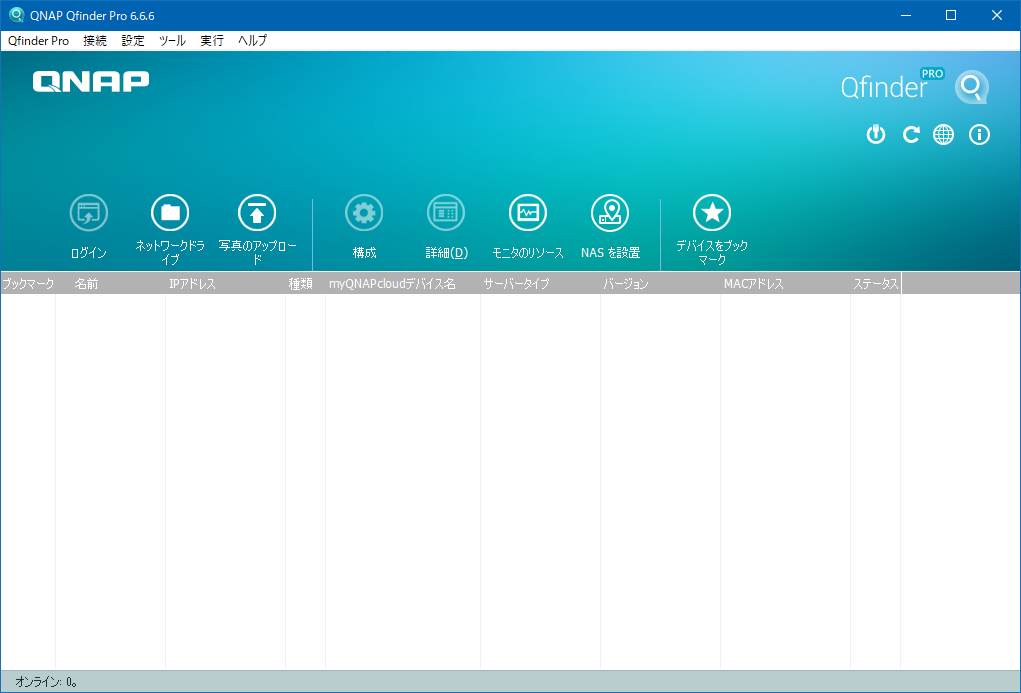1021x693 pixels.
Task: Click the NAS を設置 (Install NAS) icon
Action: tap(610, 212)
